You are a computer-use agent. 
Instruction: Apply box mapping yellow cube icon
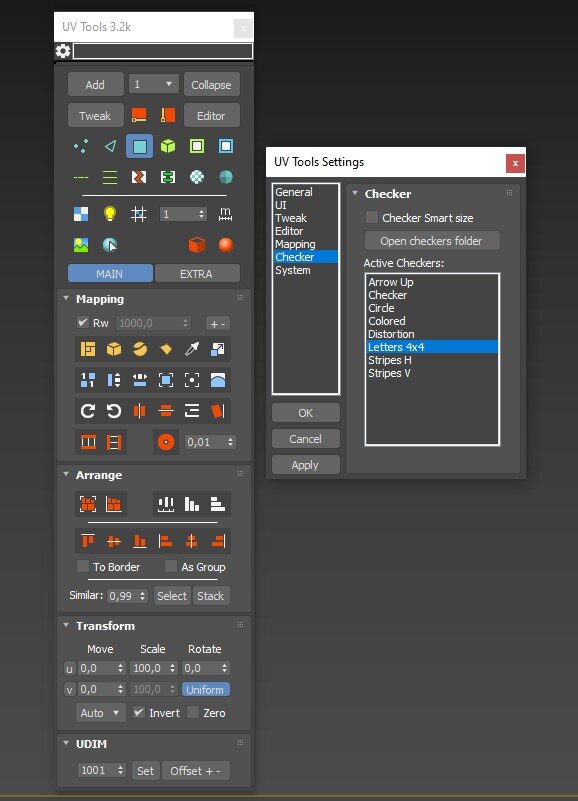click(x=113, y=349)
